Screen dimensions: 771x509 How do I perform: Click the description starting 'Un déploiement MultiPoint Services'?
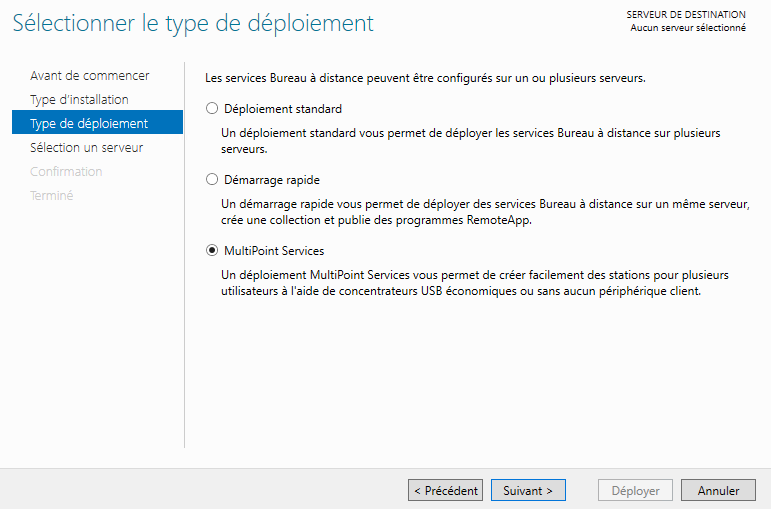point(474,283)
